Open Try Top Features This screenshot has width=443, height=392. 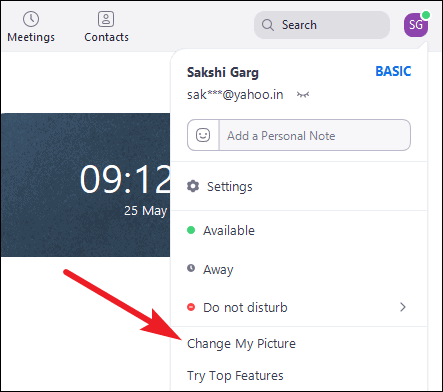[x=235, y=376]
